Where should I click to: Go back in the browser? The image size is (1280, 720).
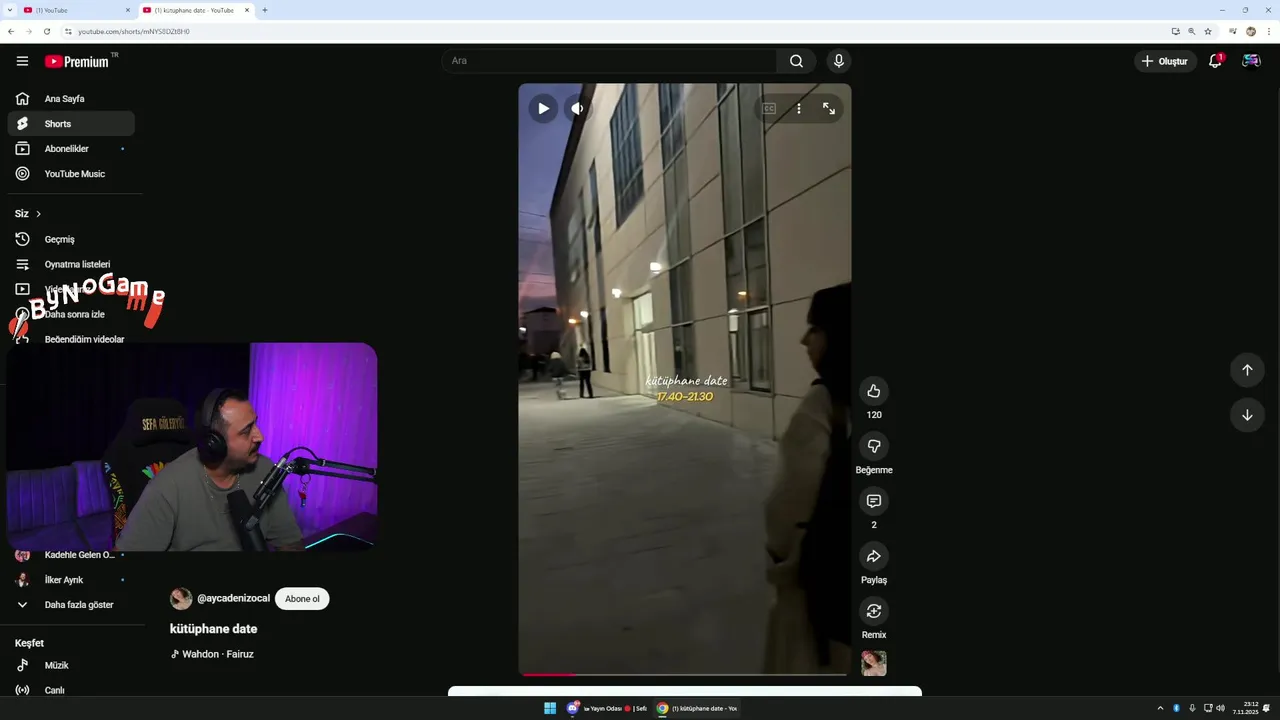pyautogui.click(x=11, y=31)
